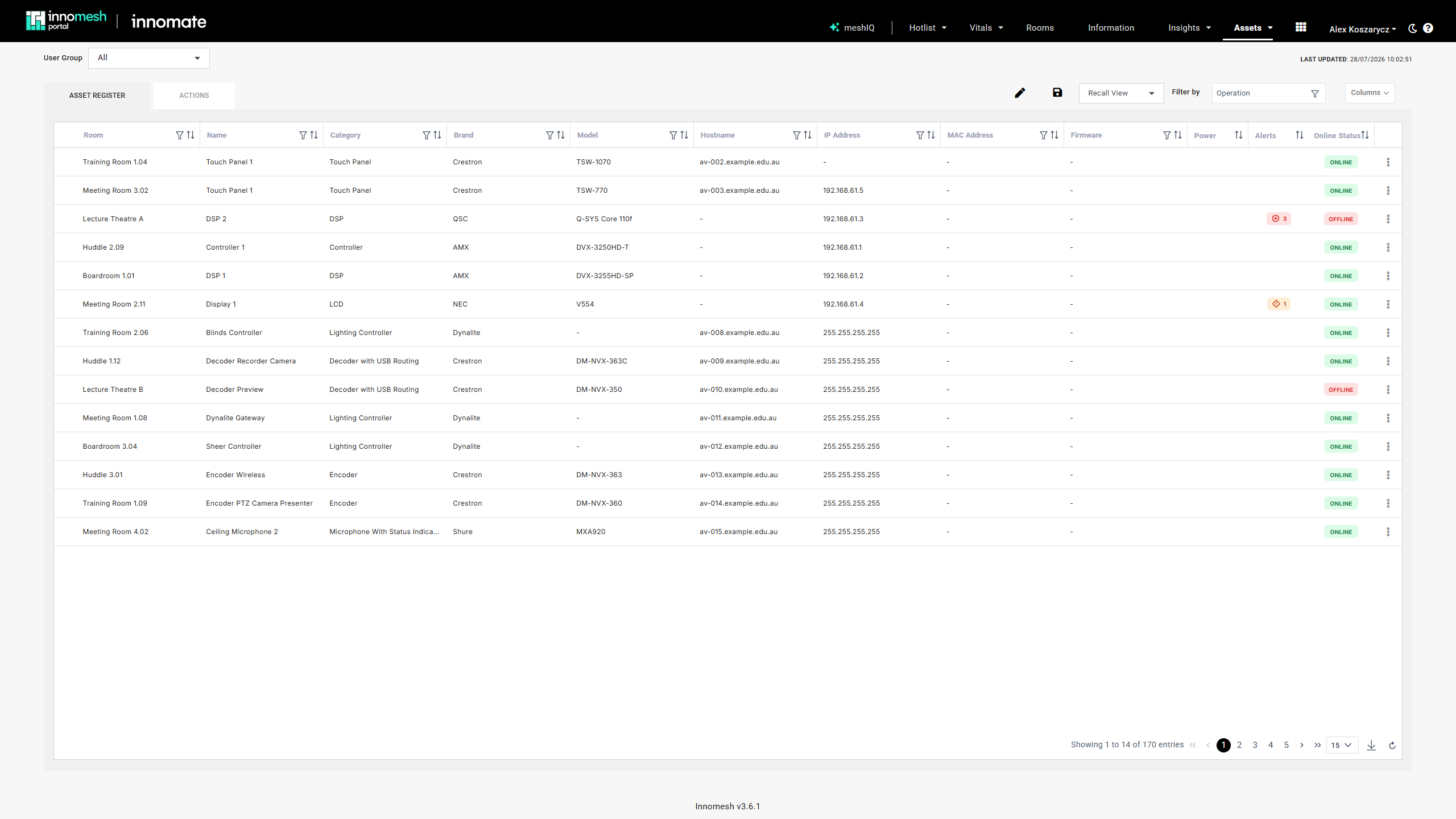Sort the Alerts column
Image resolution: width=1456 pixels, height=819 pixels.
point(1300,135)
